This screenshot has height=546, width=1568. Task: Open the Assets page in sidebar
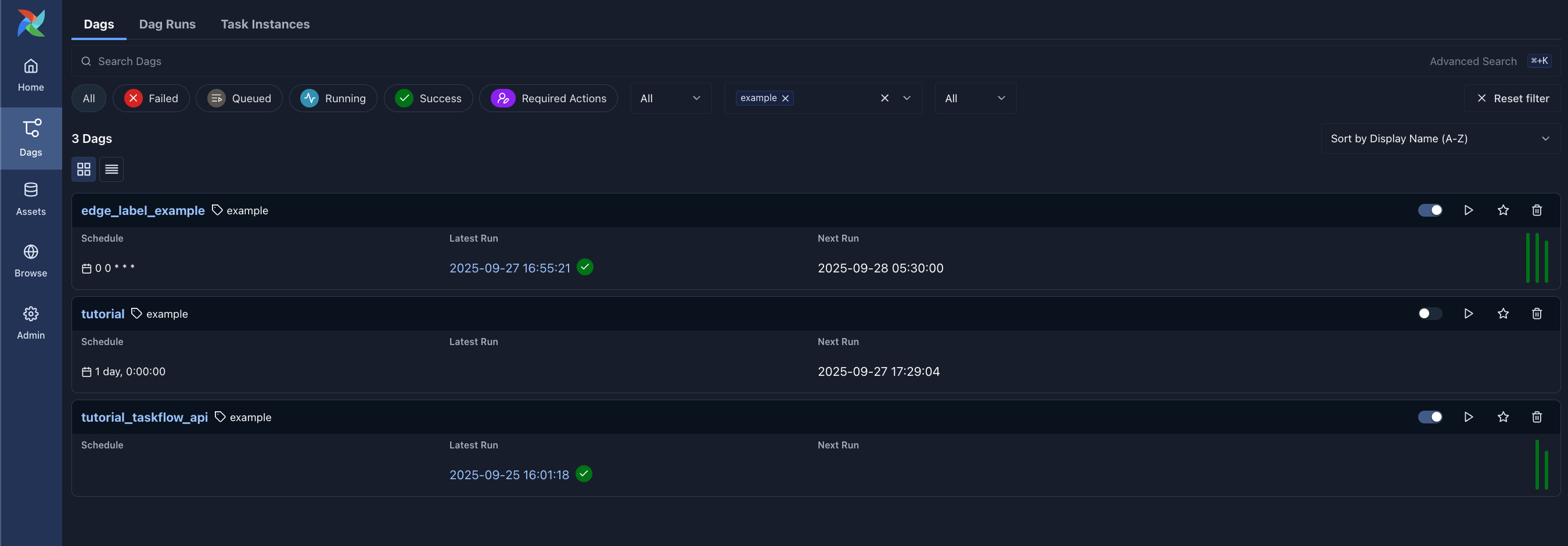click(30, 199)
